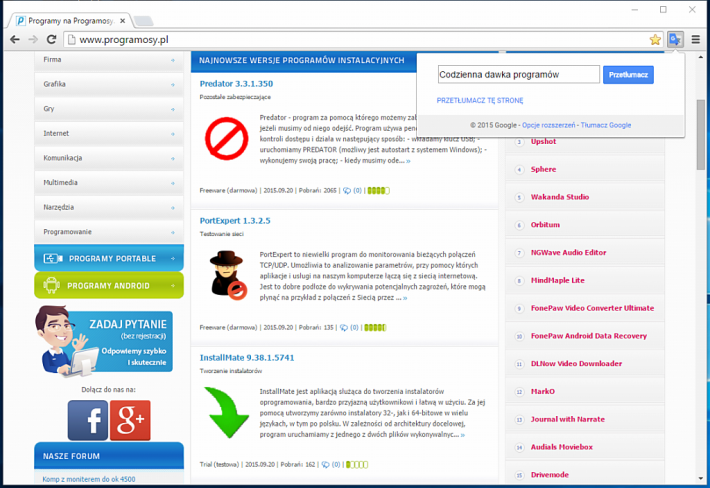Click the PortExpert rating bar
Image resolution: width=710 pixels, height=488 pixels.
[375, 327]
